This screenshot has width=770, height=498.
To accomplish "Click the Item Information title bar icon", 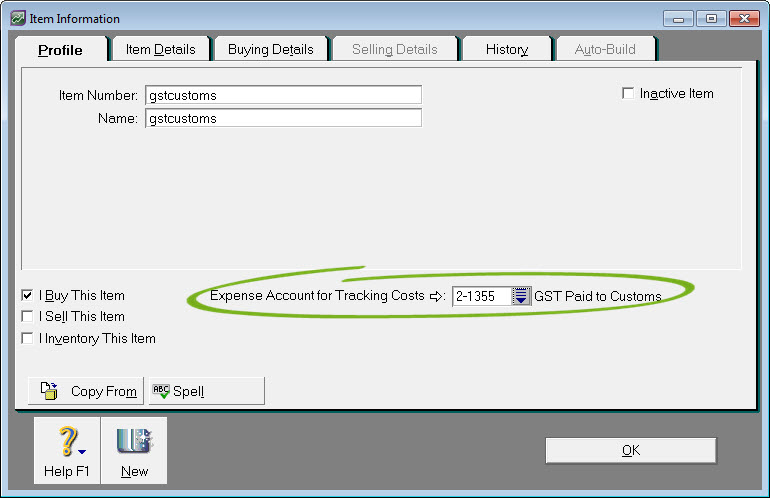I will point(17,18).
